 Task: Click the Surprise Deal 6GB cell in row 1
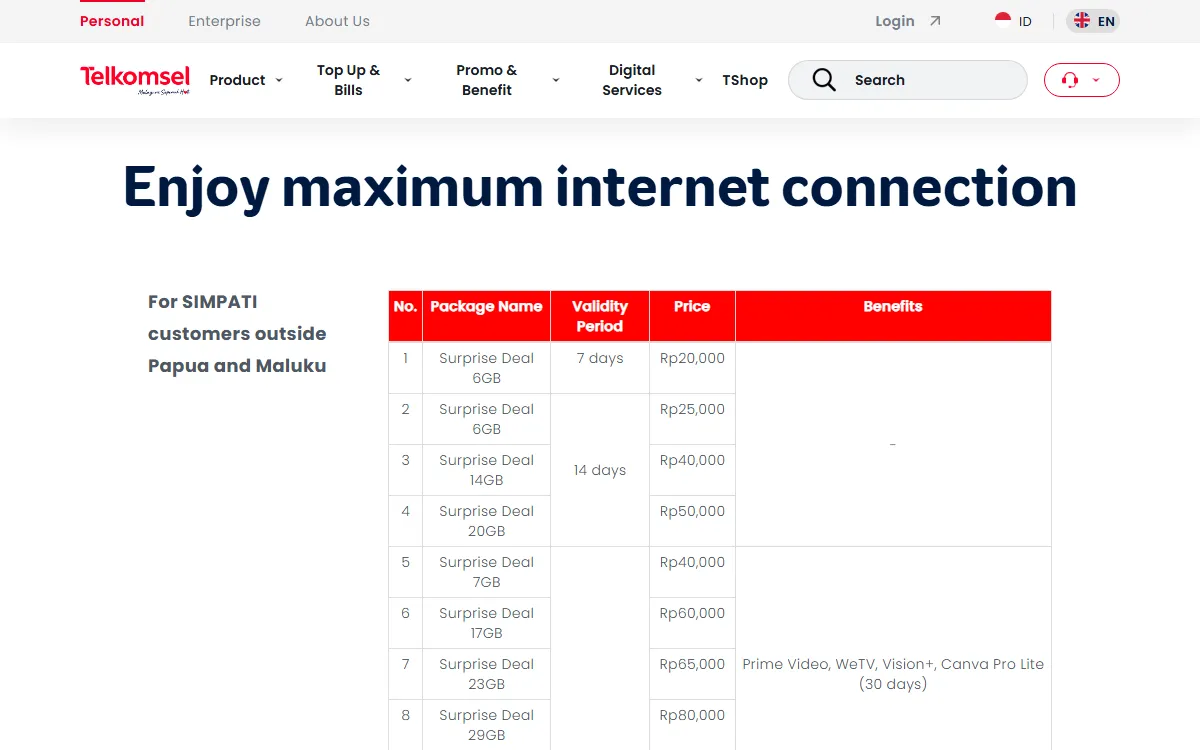[486, 368]
